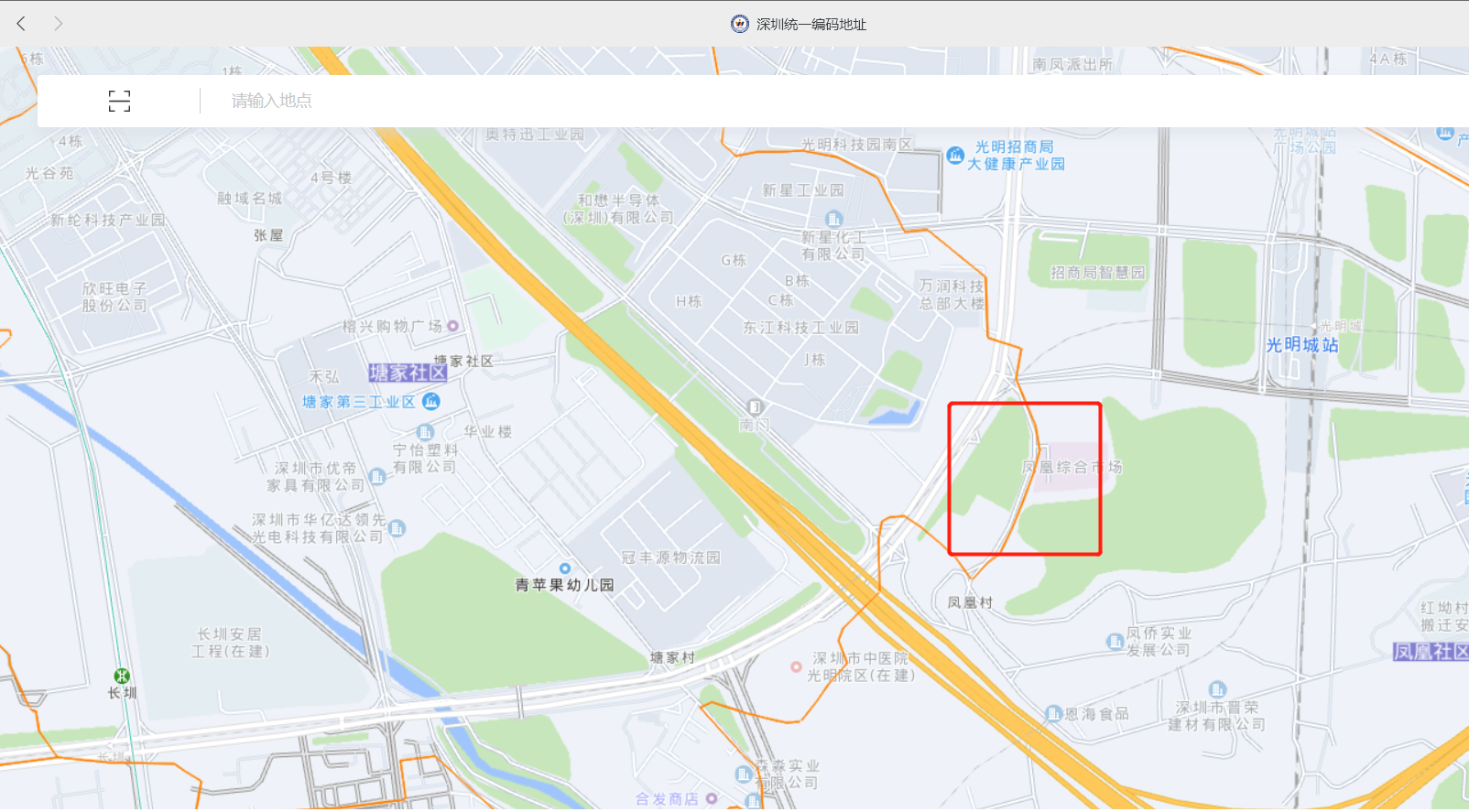Click the 塘家第三工业区 marker icon
1469x812 pixels.
point(431,401)
